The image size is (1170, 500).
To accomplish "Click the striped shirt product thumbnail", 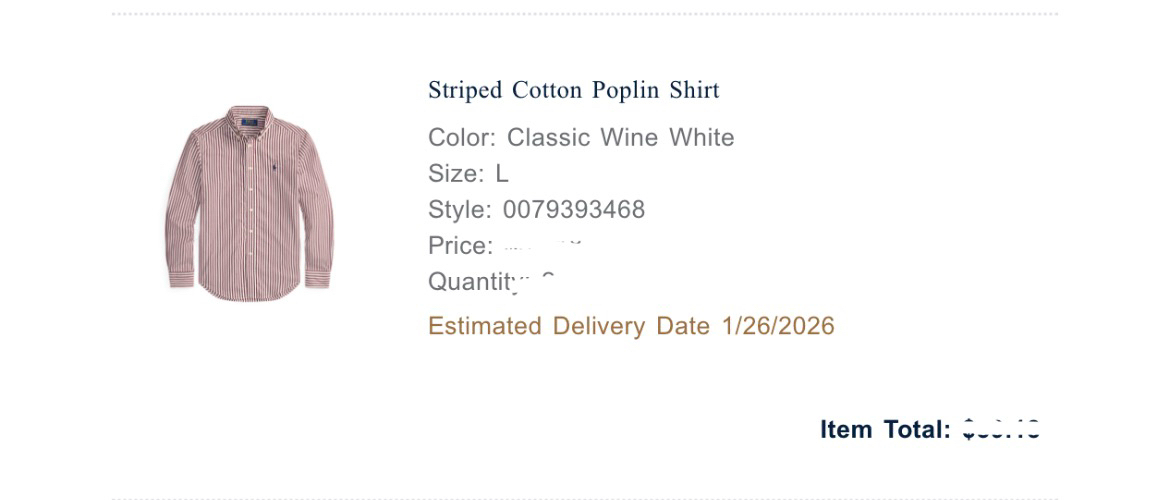I will point(249,202).
